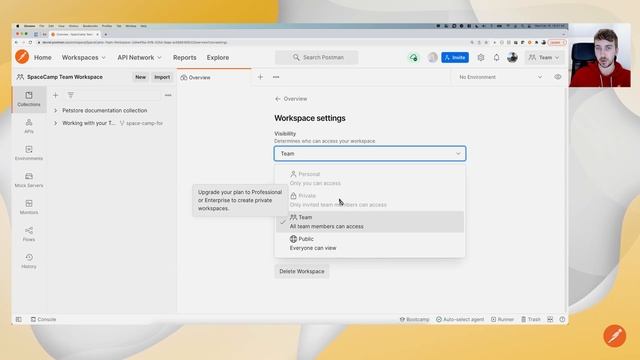The image size is (640, 360).
Task: Go back to Overview link
Action: [291, 99]
